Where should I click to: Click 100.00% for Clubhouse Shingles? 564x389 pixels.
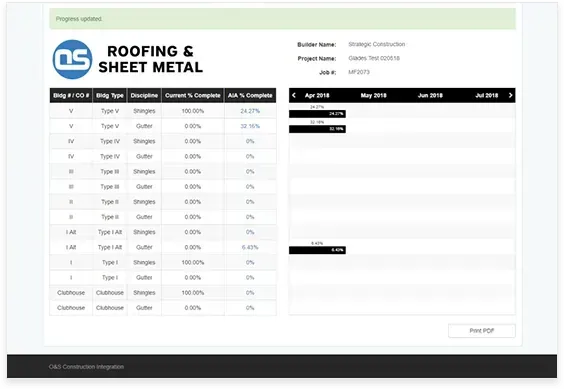click(193, 293)
